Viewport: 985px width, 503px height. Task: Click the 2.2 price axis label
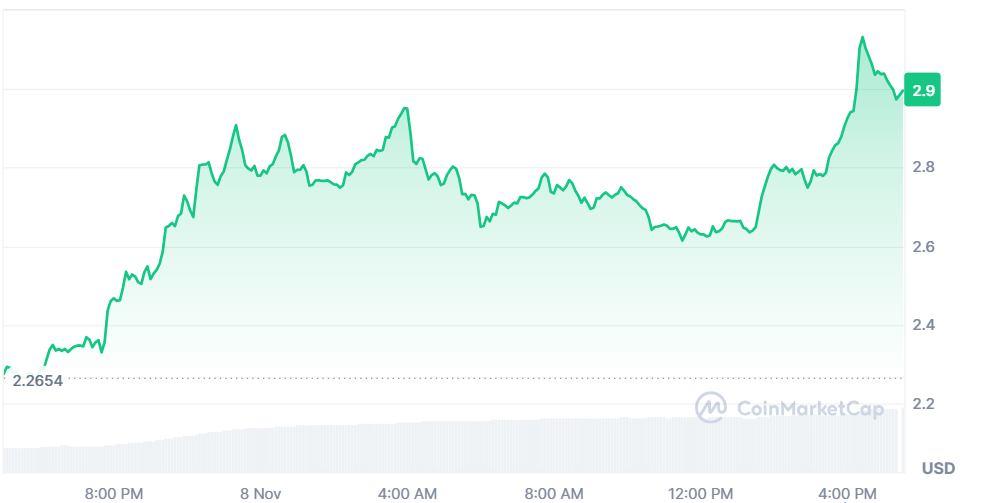coord(923,404)
